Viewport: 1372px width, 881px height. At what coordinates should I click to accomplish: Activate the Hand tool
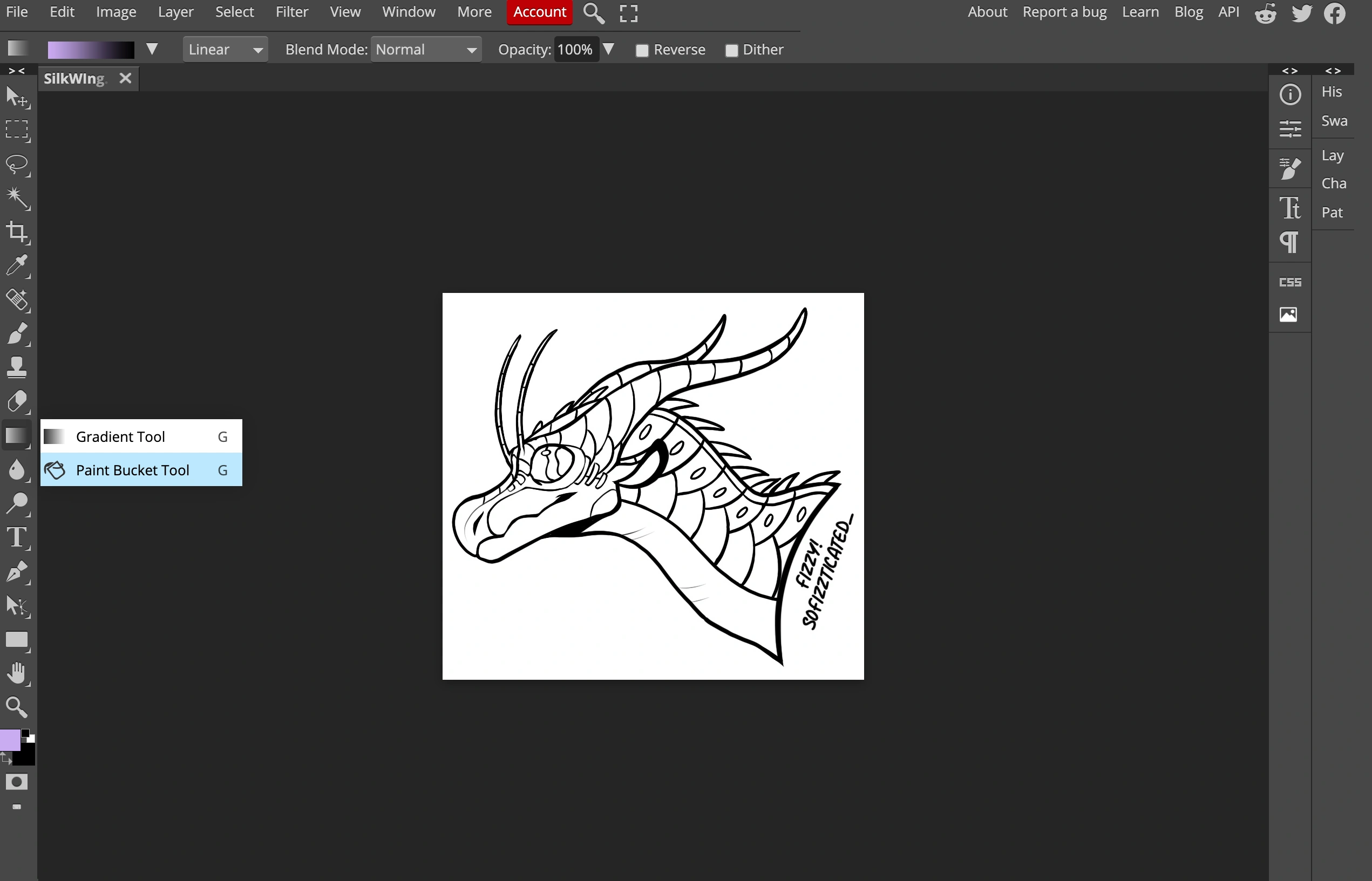[x=17, y=673]
